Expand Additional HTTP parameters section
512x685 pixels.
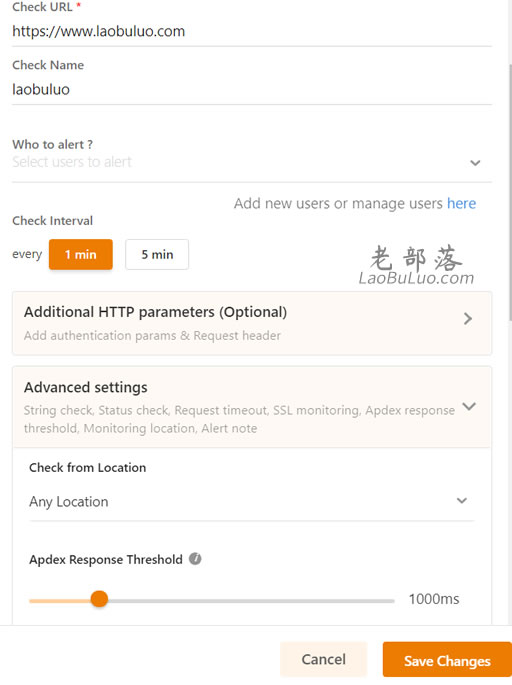point(252,323)
